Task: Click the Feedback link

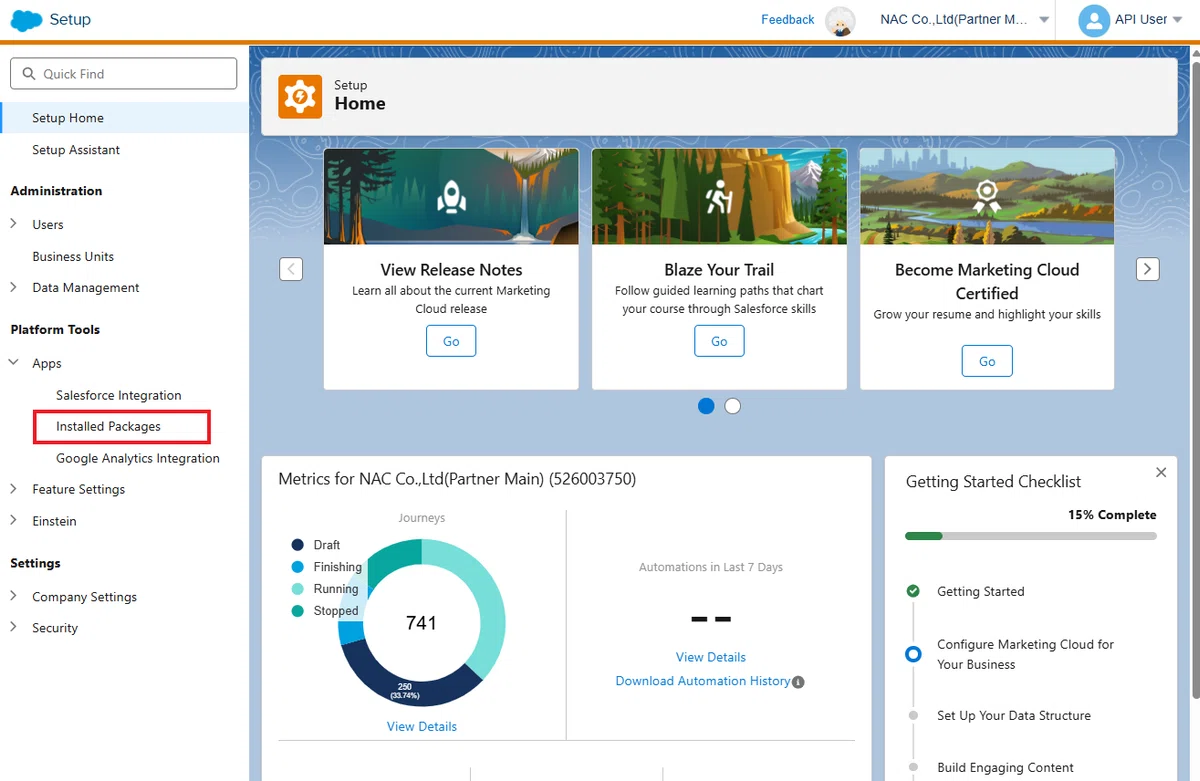Action: tap(788, 20)
